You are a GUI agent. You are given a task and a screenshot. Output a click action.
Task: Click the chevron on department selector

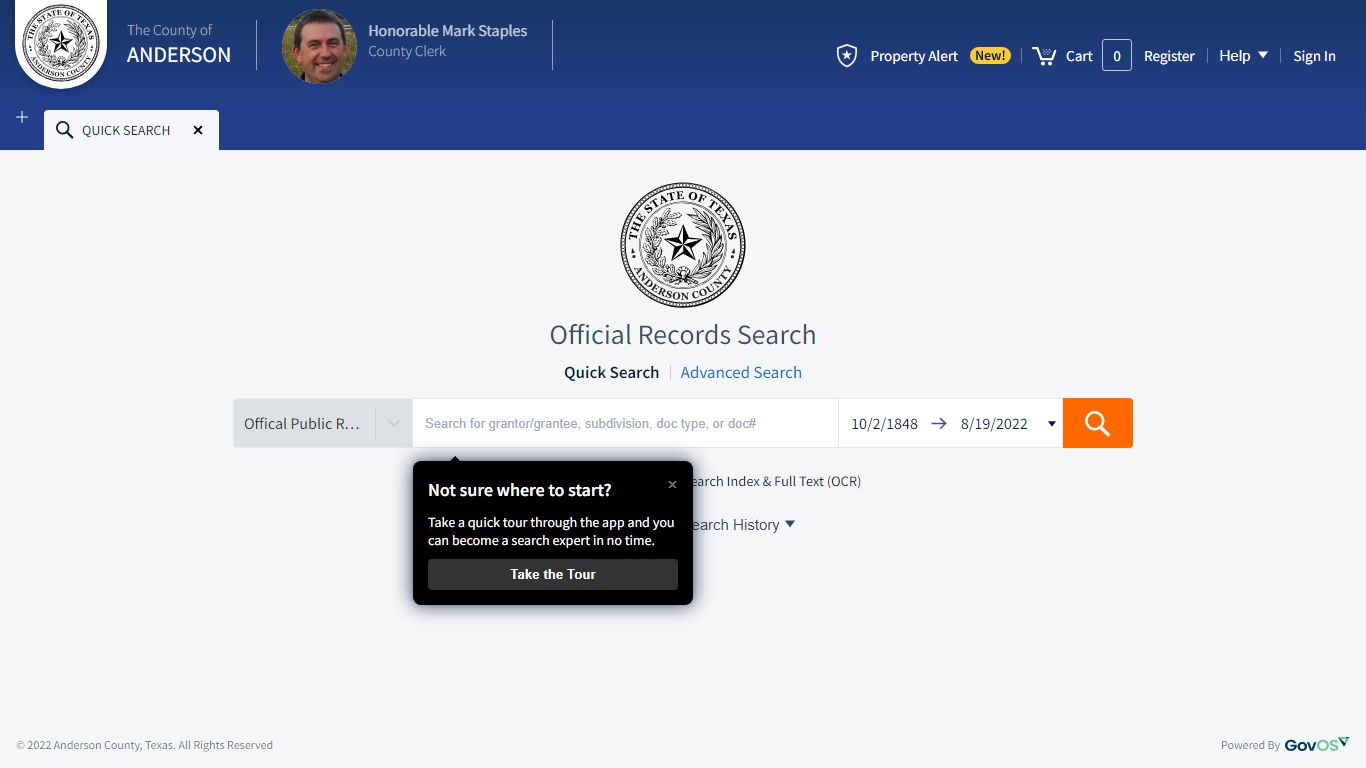[x=394, y=423]
